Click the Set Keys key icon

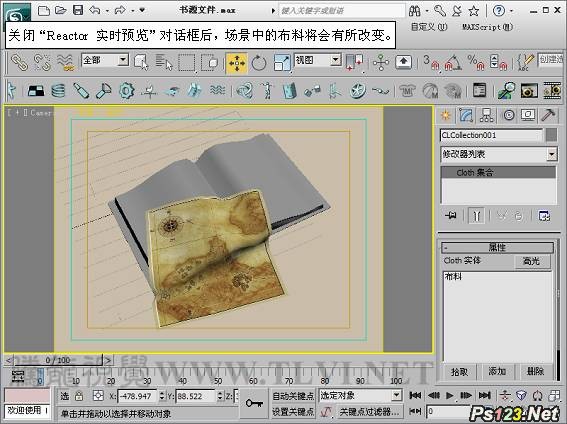click(x=254, y=403)
